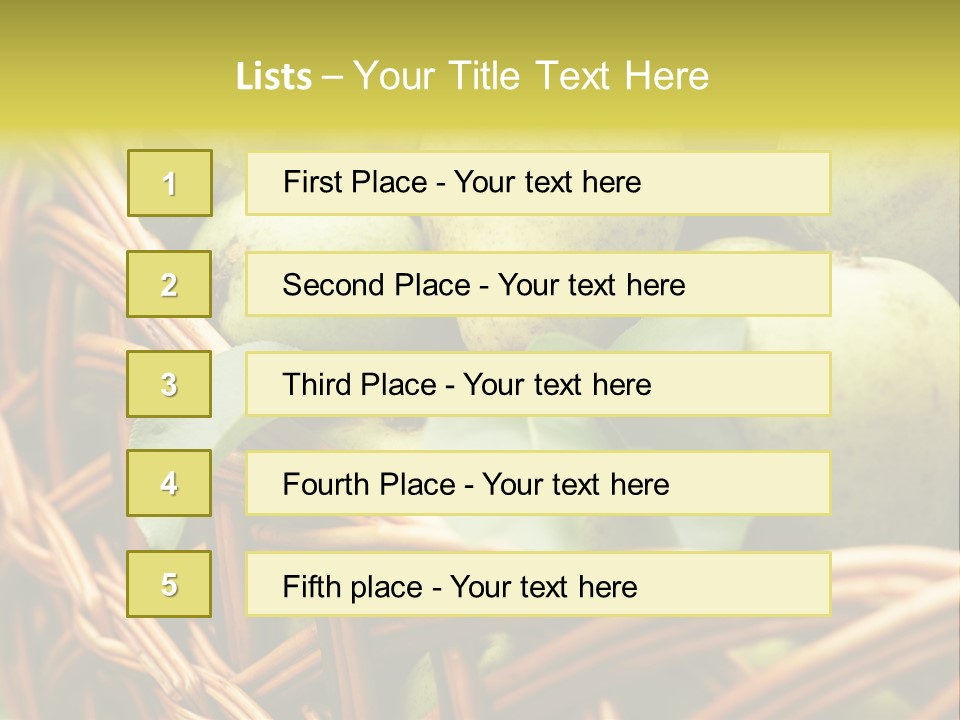Click 'Your text here' in Third Place row
The width and height of the screenshot is (960, 720).
[x=557, y=385]
